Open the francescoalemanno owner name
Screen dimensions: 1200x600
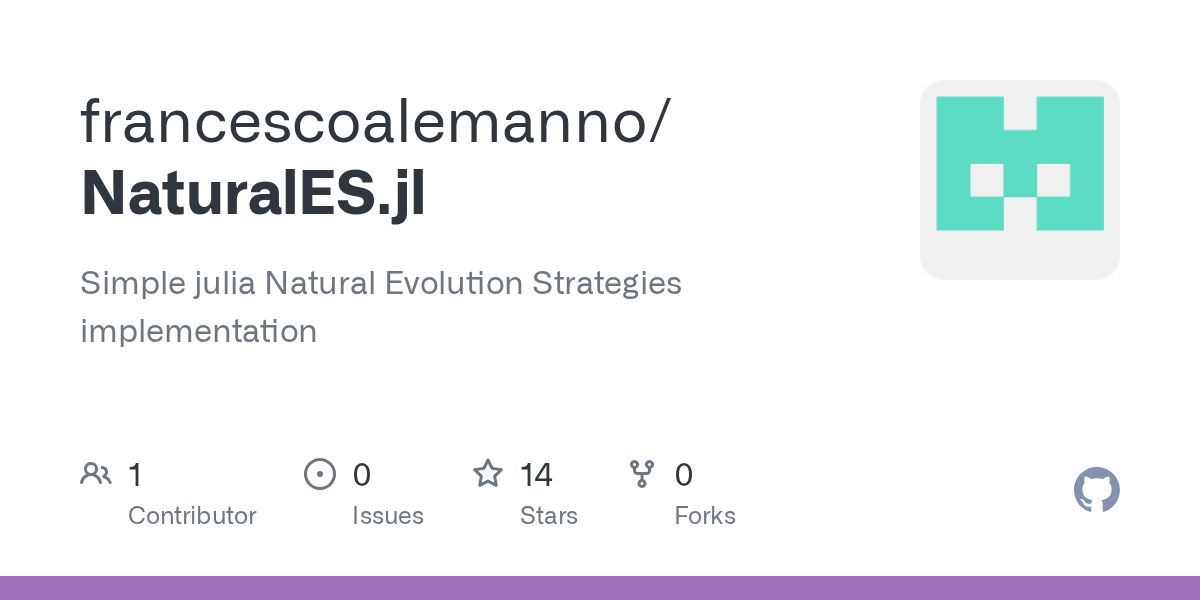(368, 120)
